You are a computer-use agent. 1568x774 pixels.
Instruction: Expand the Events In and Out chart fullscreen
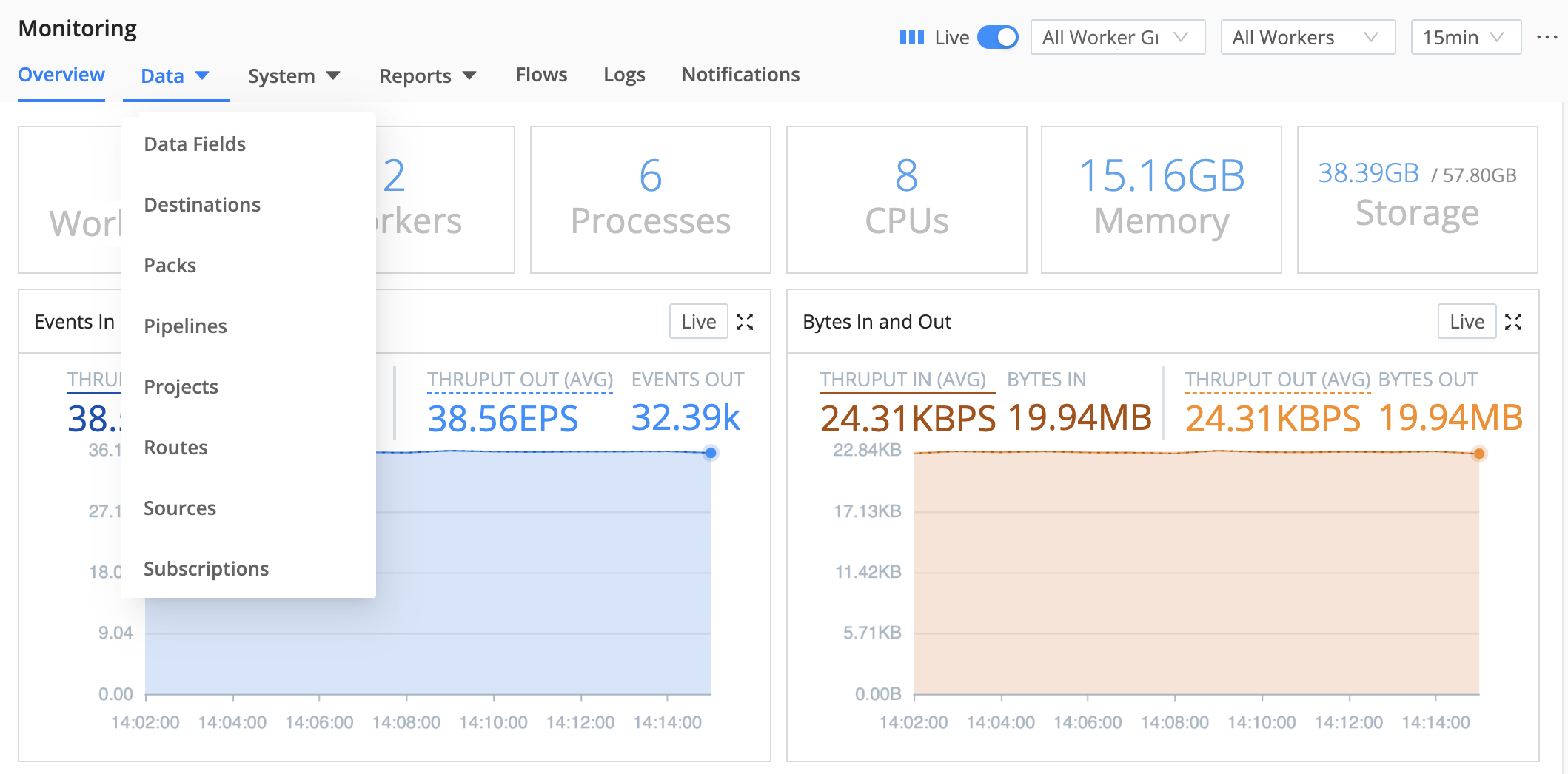746,321
